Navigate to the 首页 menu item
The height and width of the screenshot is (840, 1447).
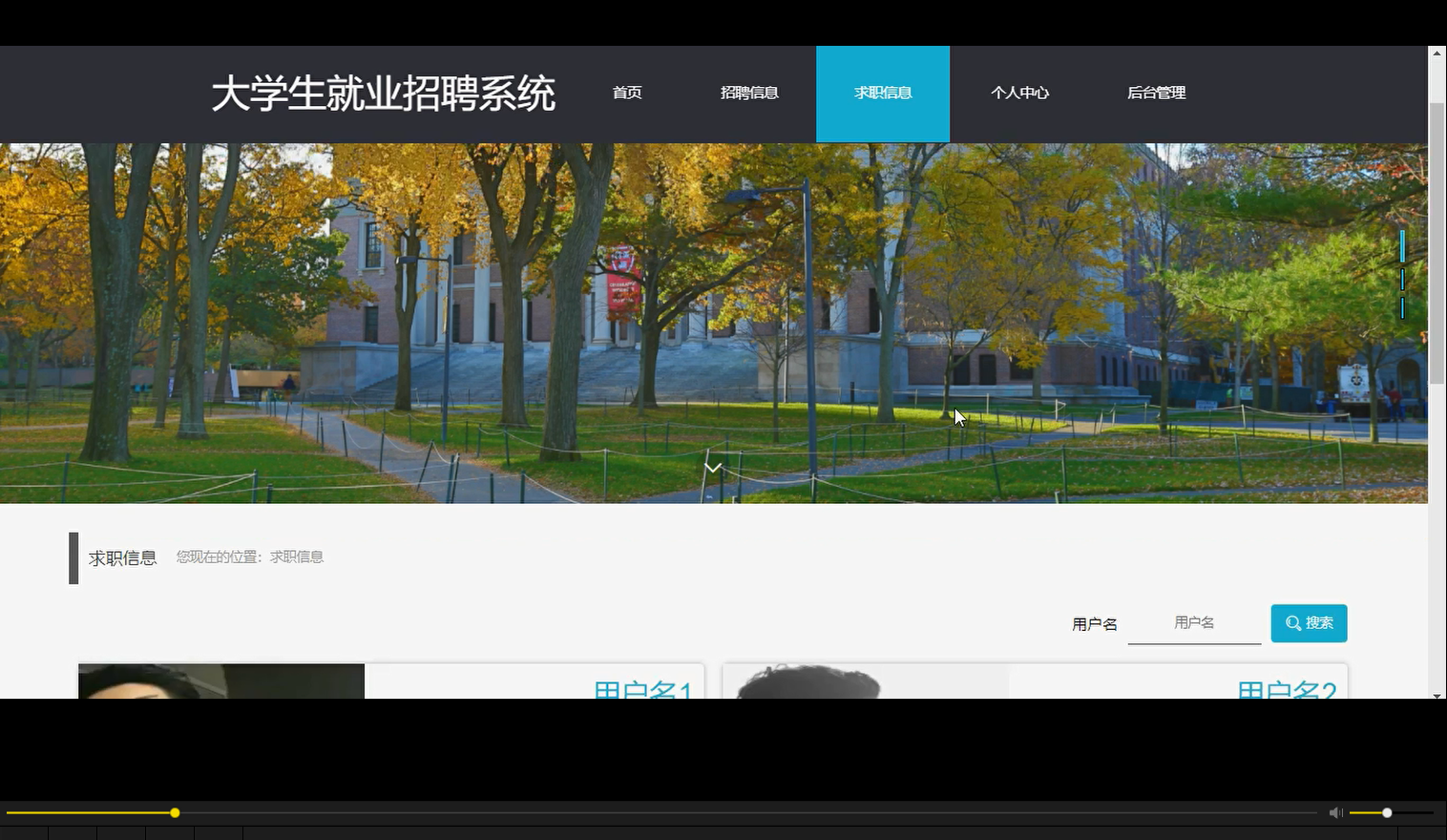[627, 93]
